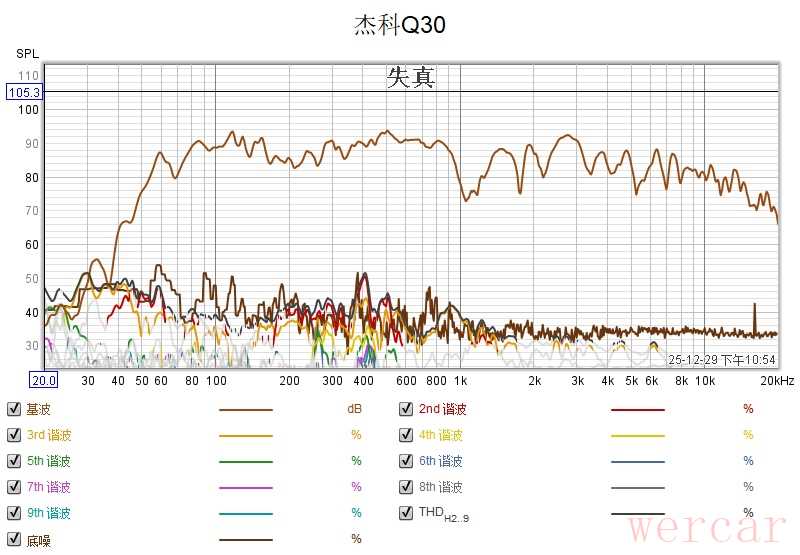Viewport: 800px width, 555px height.
Task: Hide the 5th 谐波 trace via checkbox
Action: tap(13, 461)
